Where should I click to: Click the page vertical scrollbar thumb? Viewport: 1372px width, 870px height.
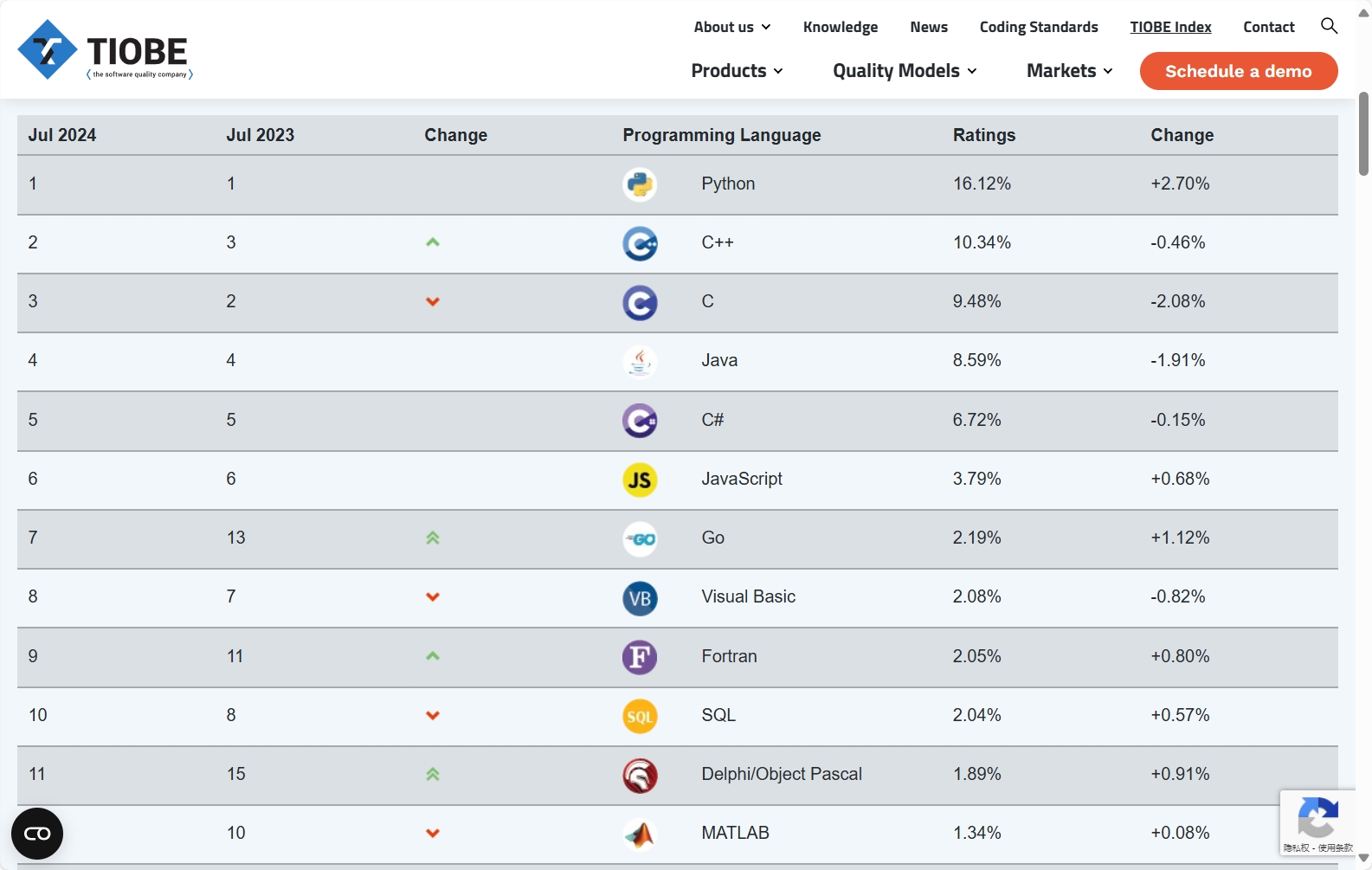tap(1363, 133)
